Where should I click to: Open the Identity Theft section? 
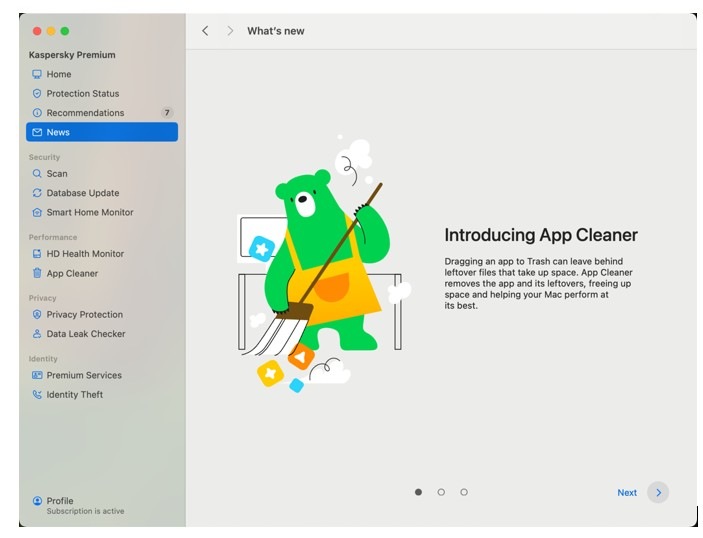pos(102,395)
